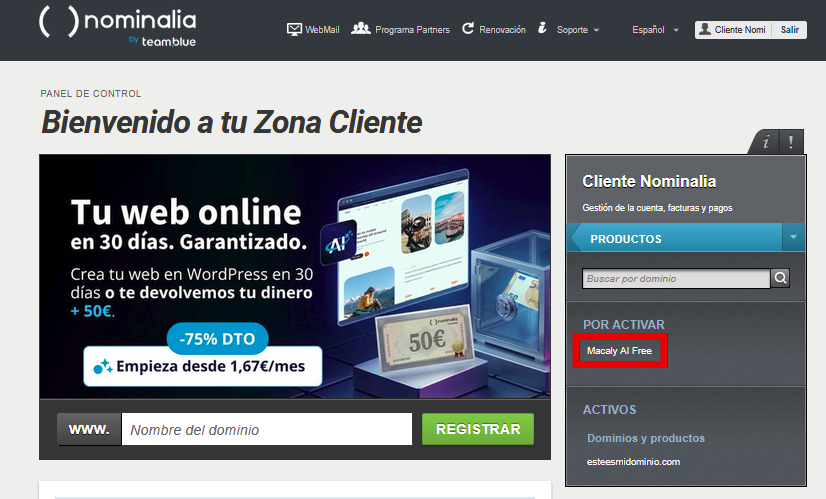Screen dimensions: 826x499
Task: Click the ACTIVOS section label
Action: click(x=609, y=409)
